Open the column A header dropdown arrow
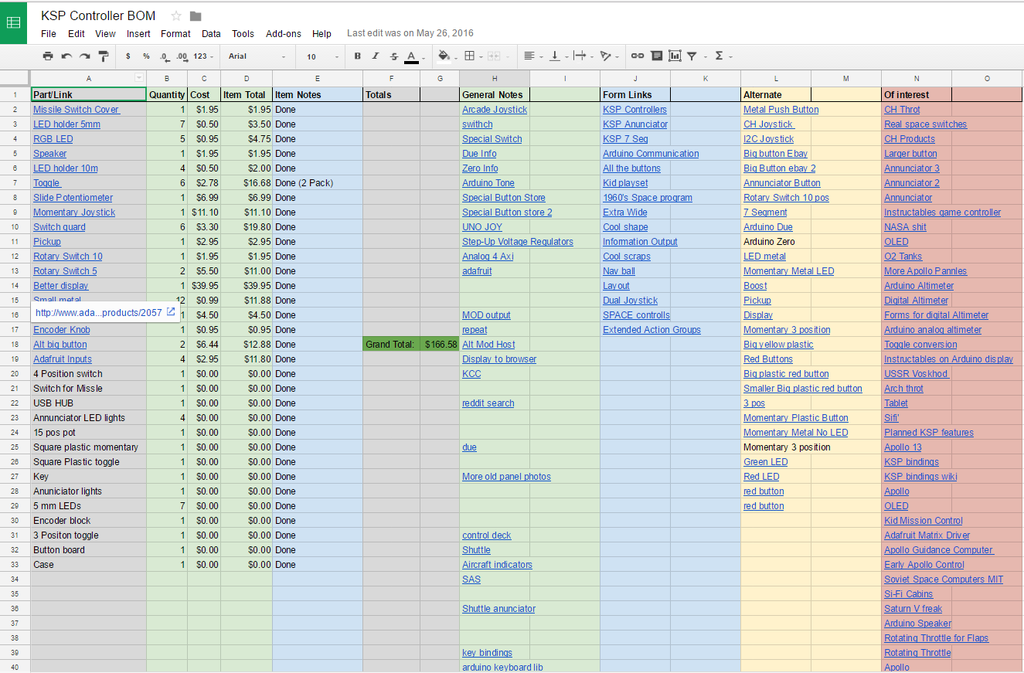1024x673 pixels. pyautogui.click(x=139, y=78)
